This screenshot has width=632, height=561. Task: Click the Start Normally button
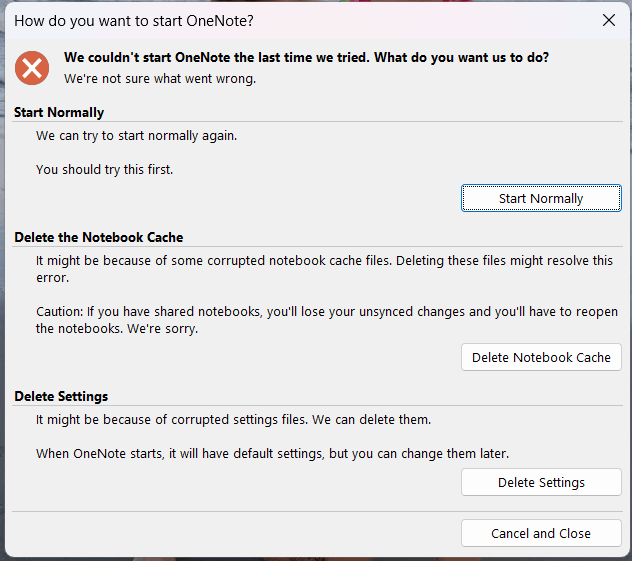541,198
